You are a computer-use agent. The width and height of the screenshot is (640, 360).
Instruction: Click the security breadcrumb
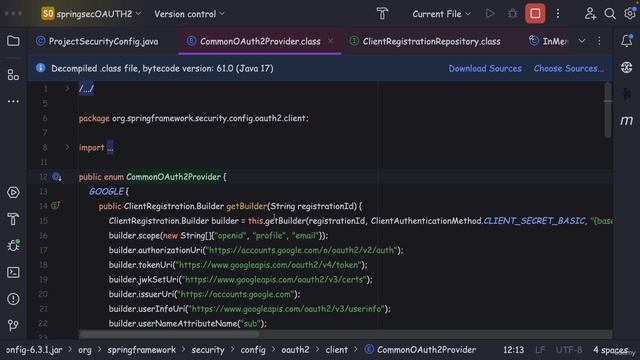coord(208,350)
